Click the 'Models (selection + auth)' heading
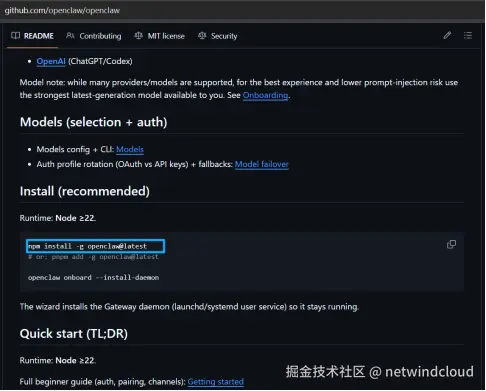486x391 pixels. 94,122
